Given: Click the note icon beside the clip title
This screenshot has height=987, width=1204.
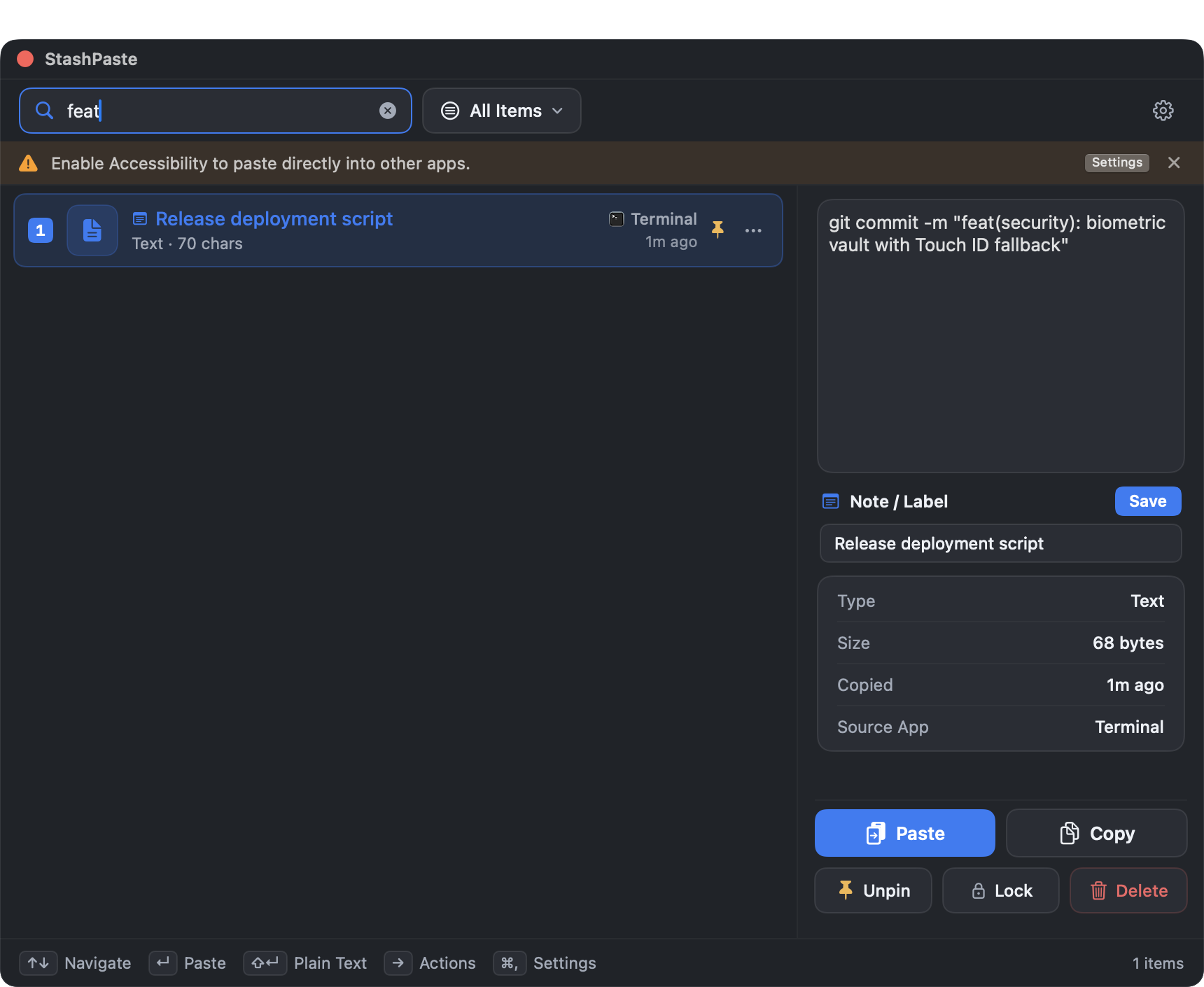Looking at the screenshot, I should click(140, 219).
